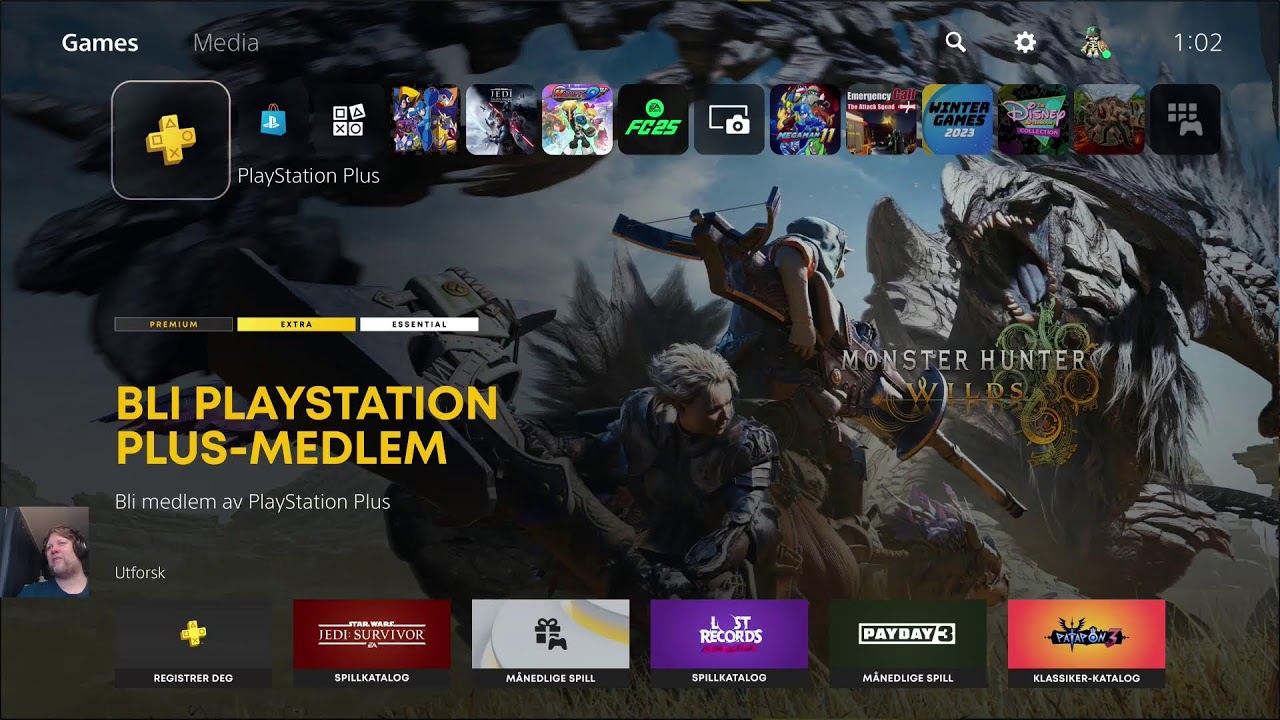Open the settings gear icon

pos(1025,42)
